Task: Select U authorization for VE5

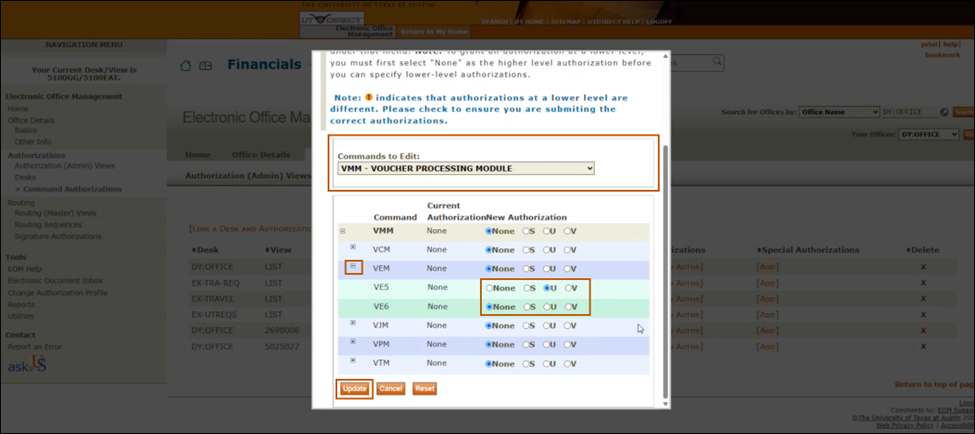Action: (547, 288)
